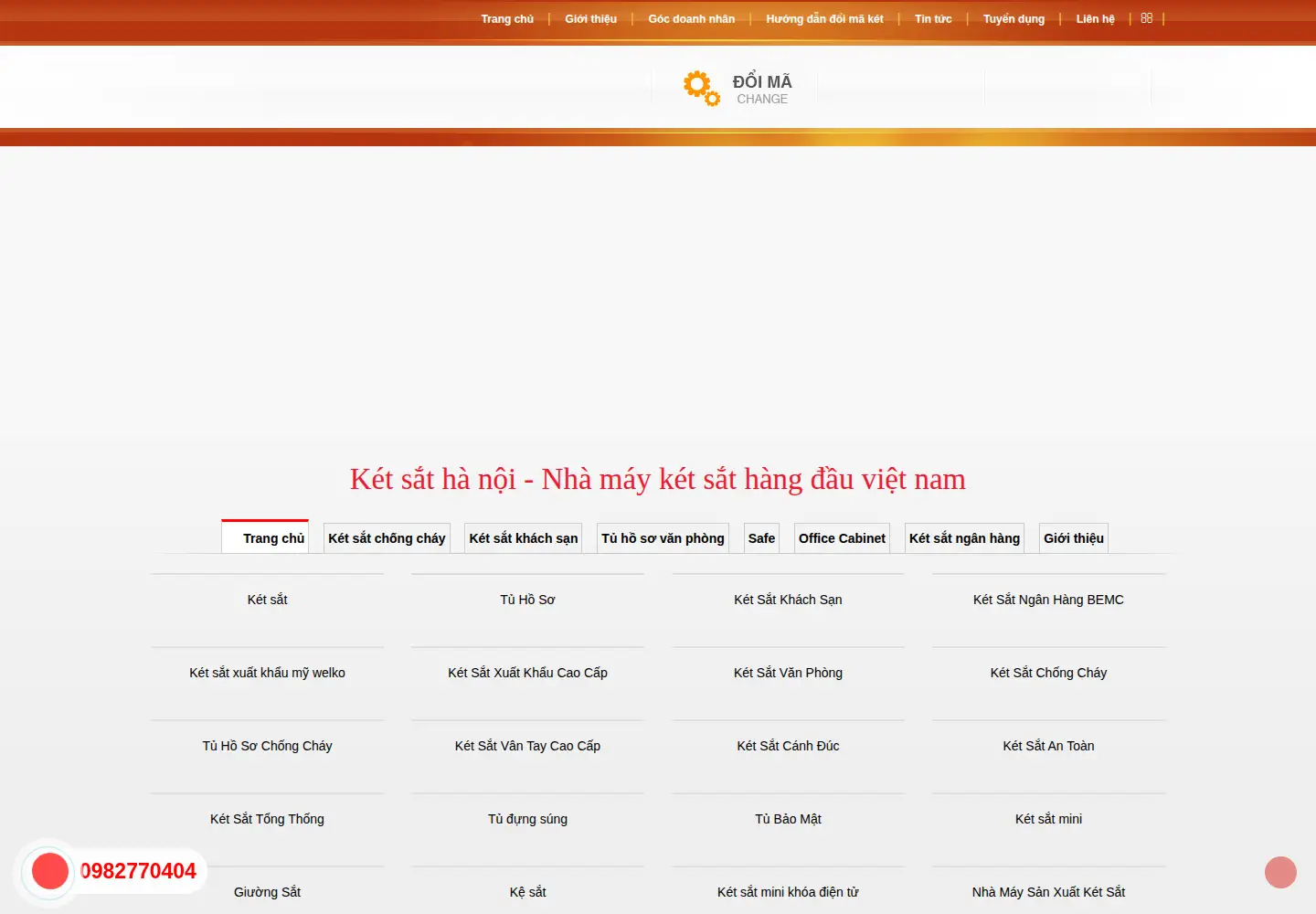Switch to Két sắt ngân hàng tab
1316x914 pixels.
(964, 538)
